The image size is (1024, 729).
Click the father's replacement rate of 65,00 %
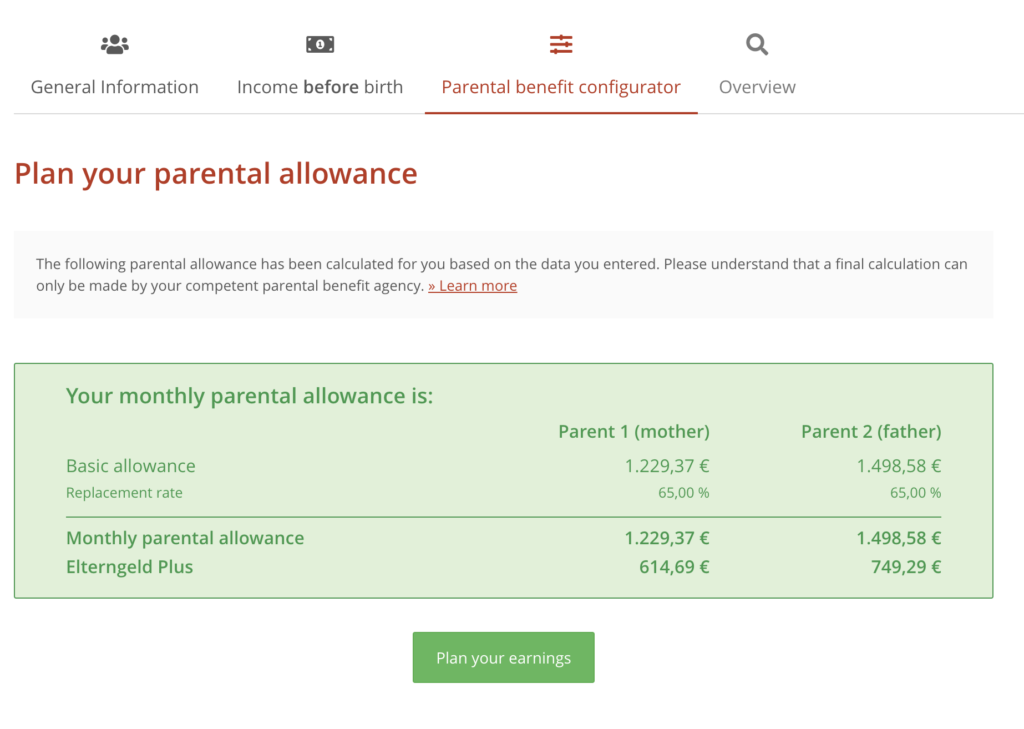click(918, 492)
